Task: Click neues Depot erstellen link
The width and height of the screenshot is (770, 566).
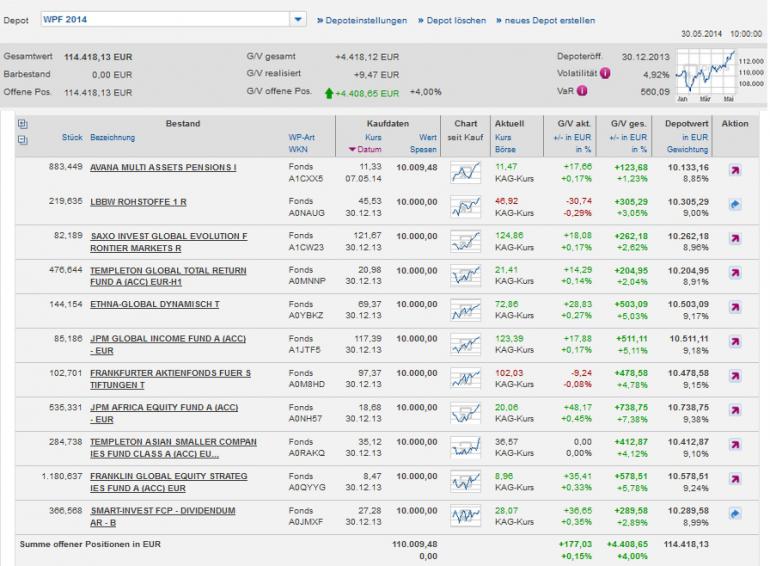Action: [546, 20]
